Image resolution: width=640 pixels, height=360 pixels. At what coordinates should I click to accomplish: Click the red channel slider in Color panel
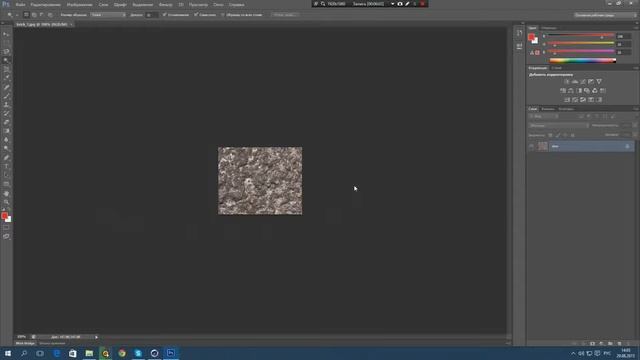click(581, 36)
